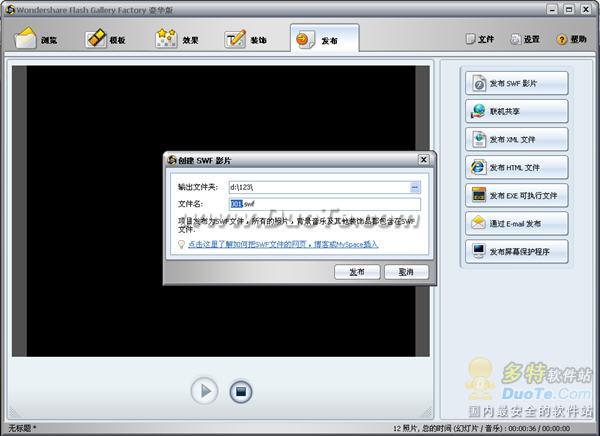Click the SWF dialog description text

point(297,225)
